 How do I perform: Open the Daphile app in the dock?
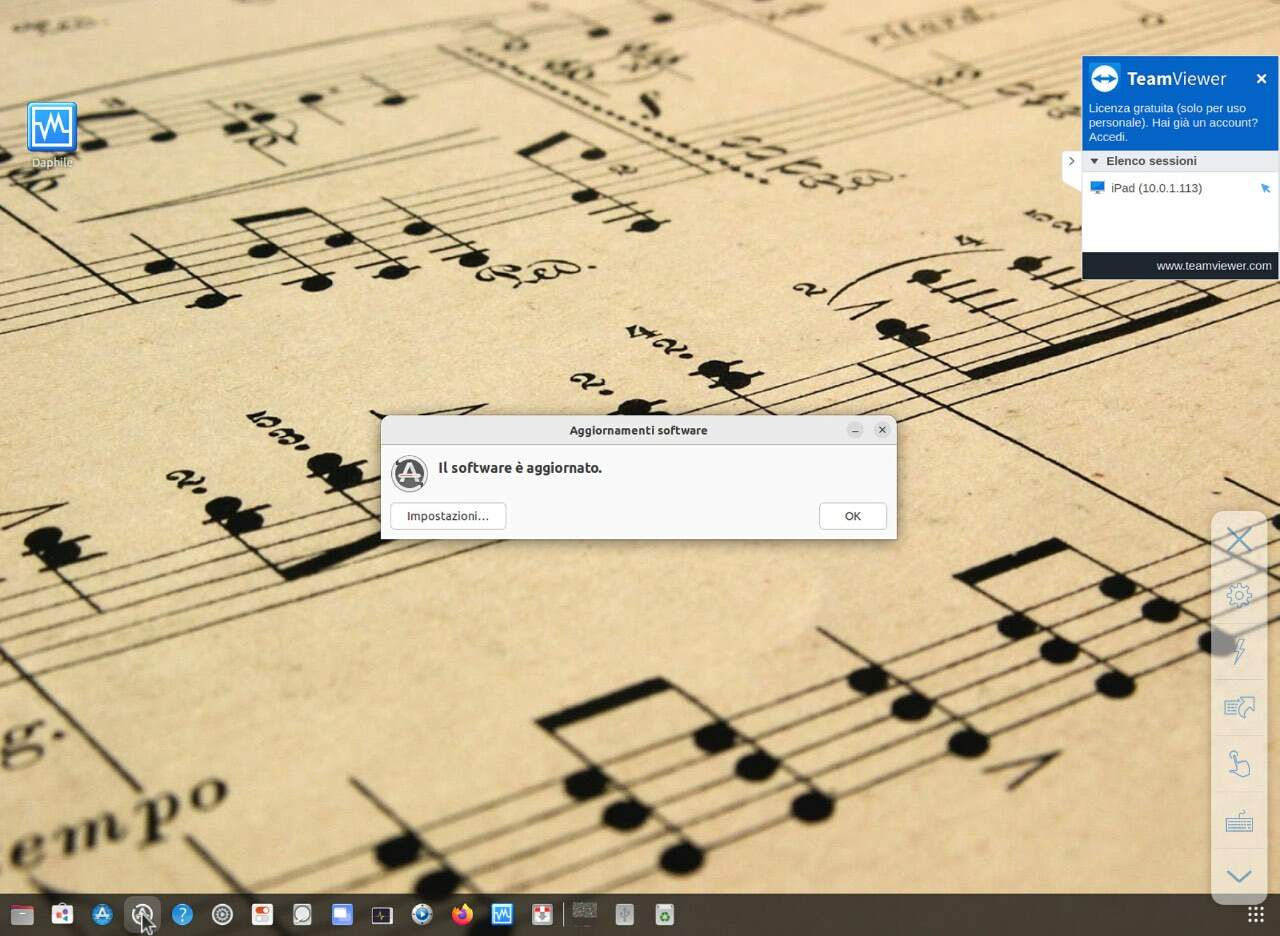click(502, 914)
